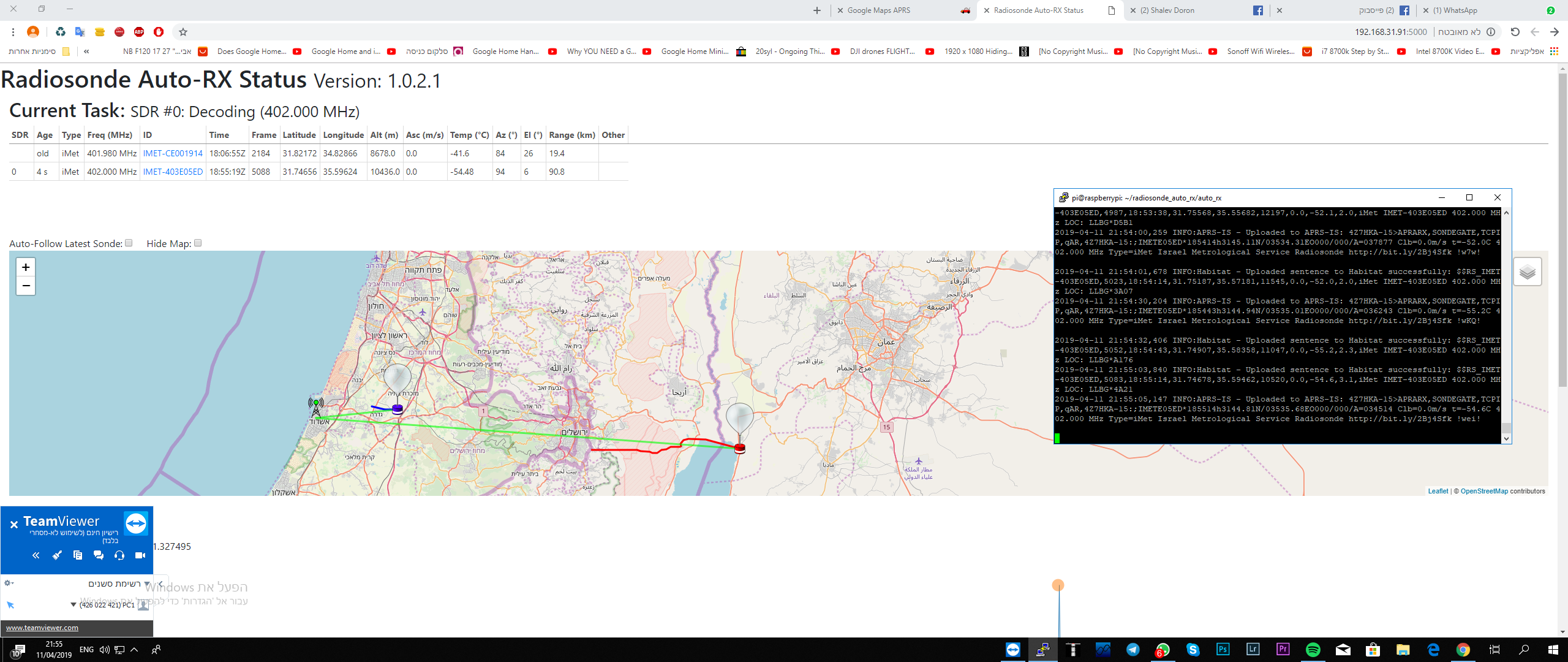This screenshot has width=1568, height=662.
Task: Open the TeamViewer settings gear dropdown
Action: point(11,584)
